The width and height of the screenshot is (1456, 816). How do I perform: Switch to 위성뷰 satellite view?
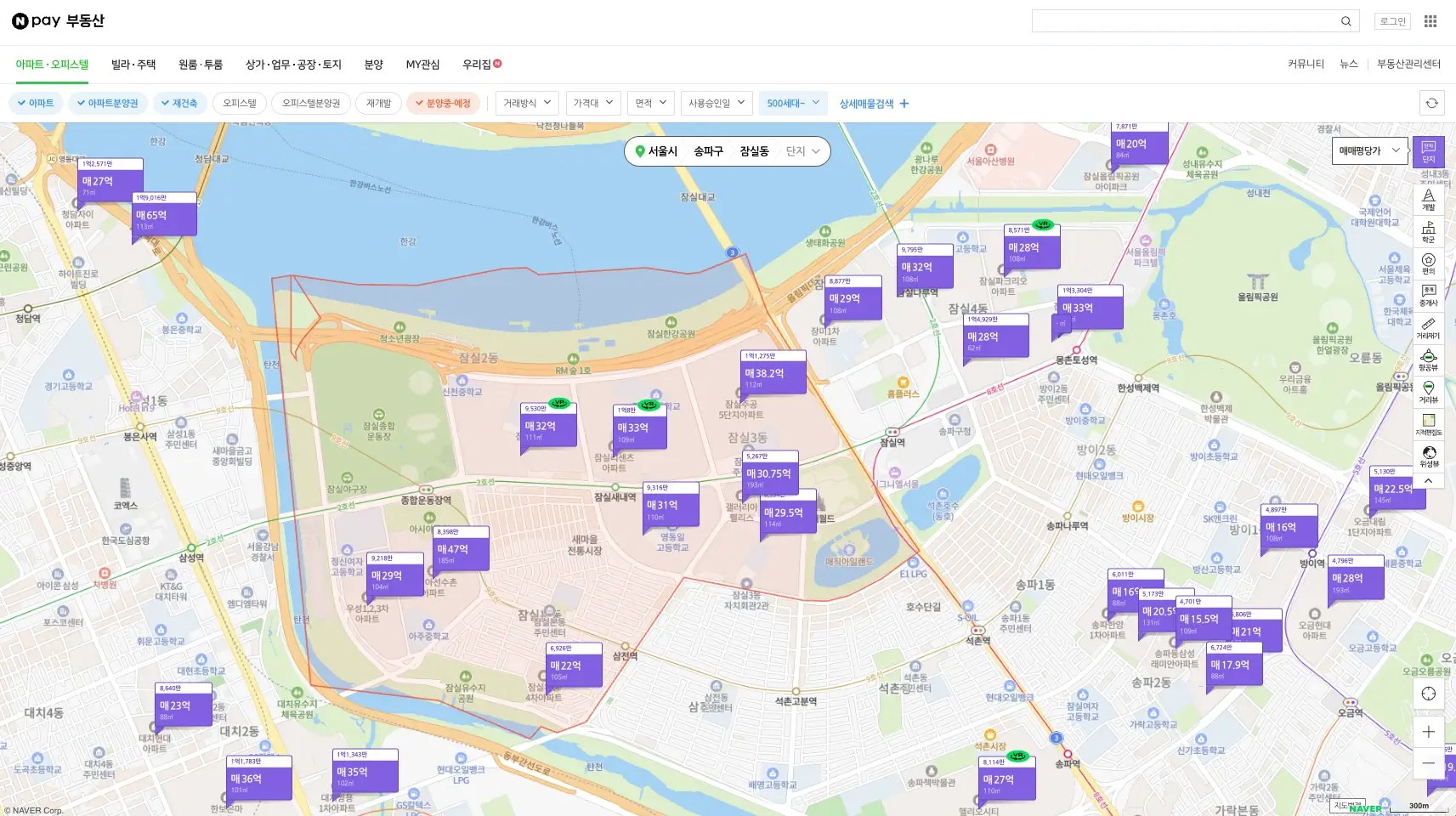click(x=1429, y=457)
